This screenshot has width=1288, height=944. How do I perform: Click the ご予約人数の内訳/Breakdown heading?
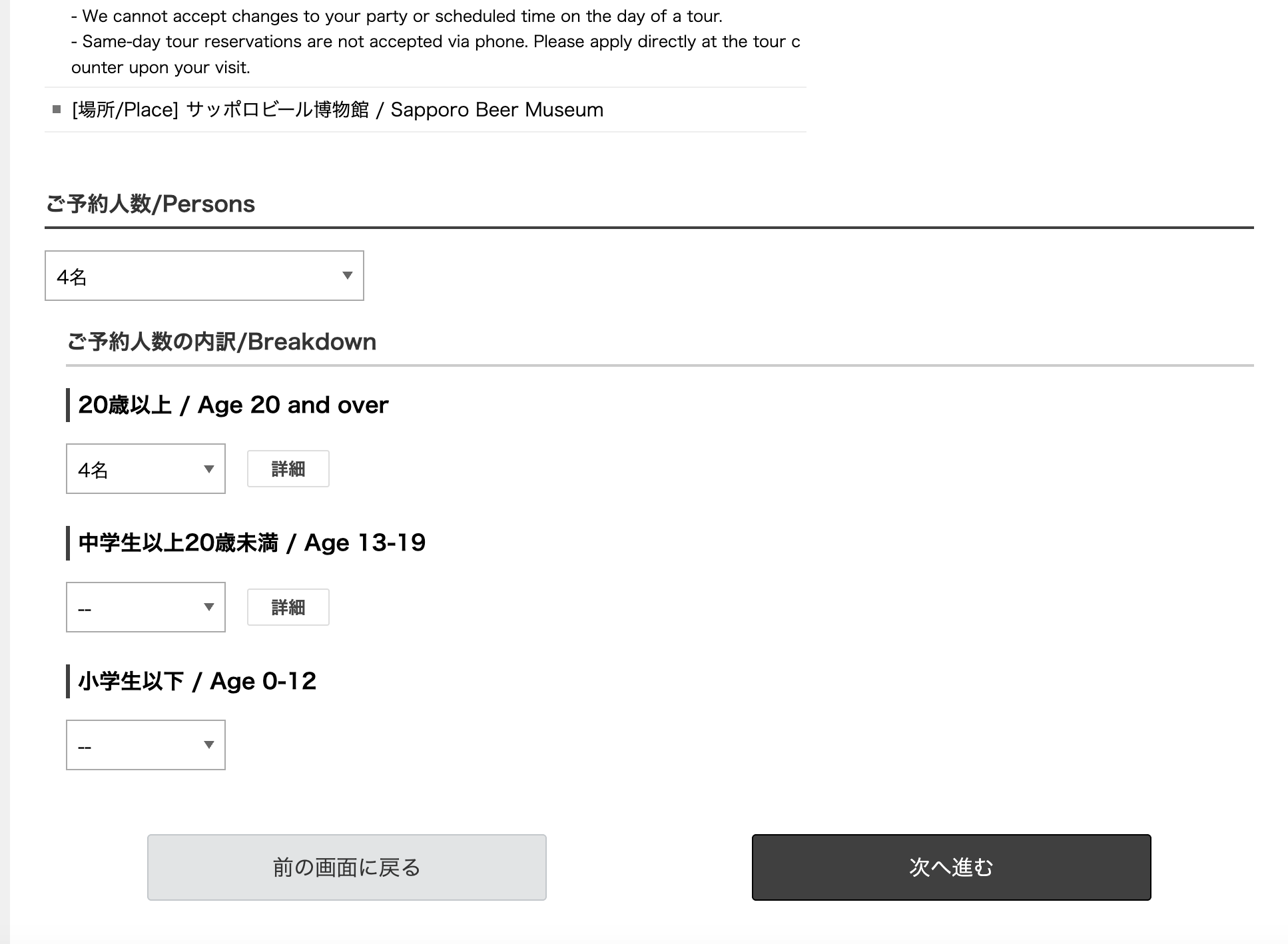pos(221,342)
